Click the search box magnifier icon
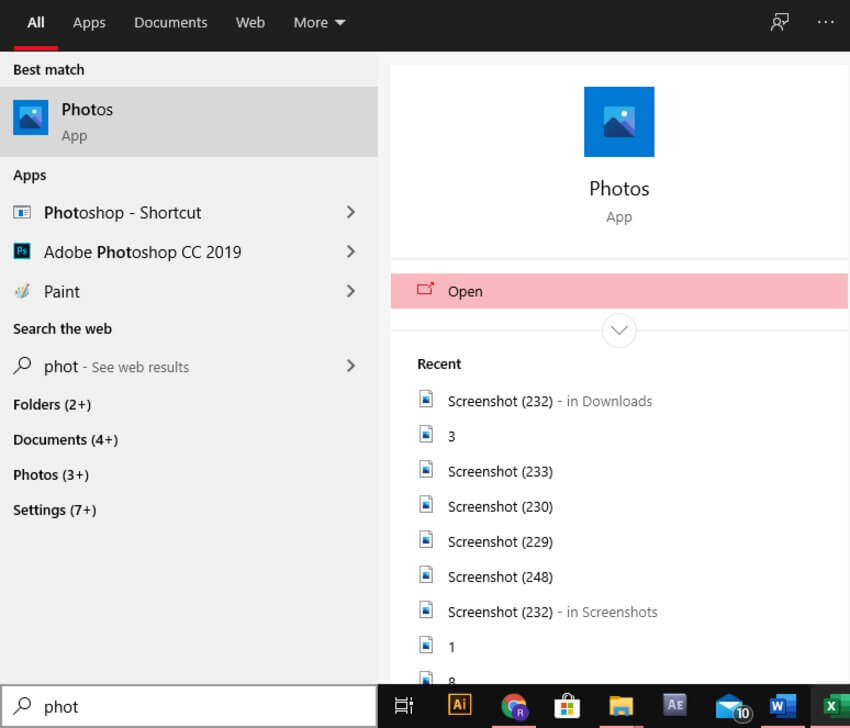 23,705
